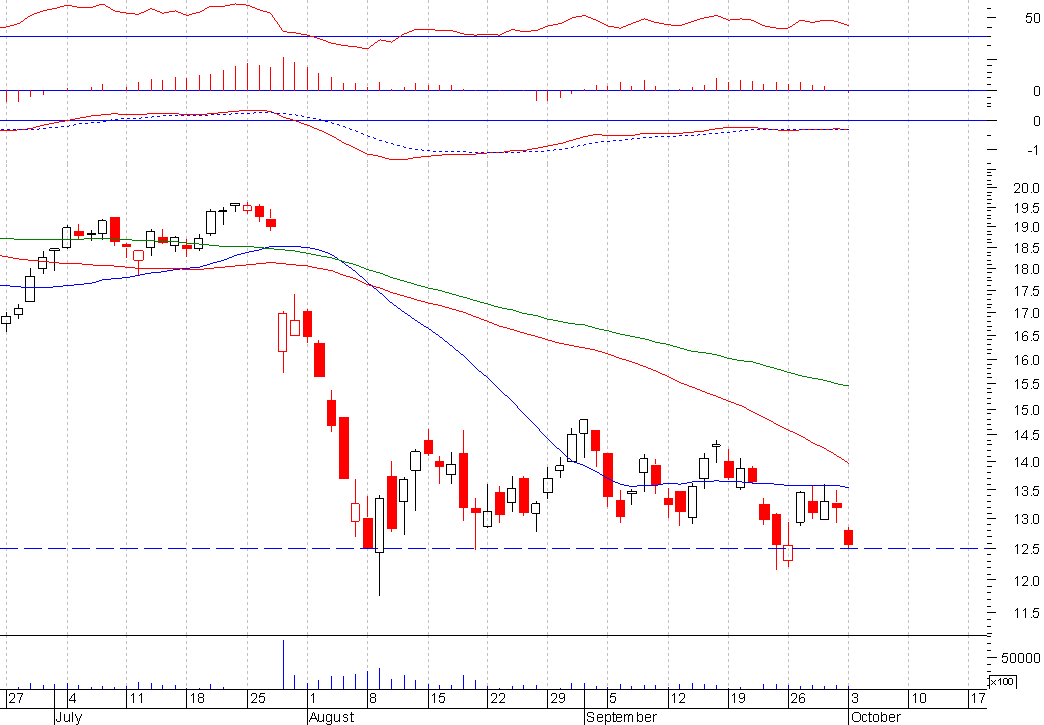The width and height of the screenshot is (1044, 725).
Task: Click the 19.0 price level label
Action: [1026, 228]
